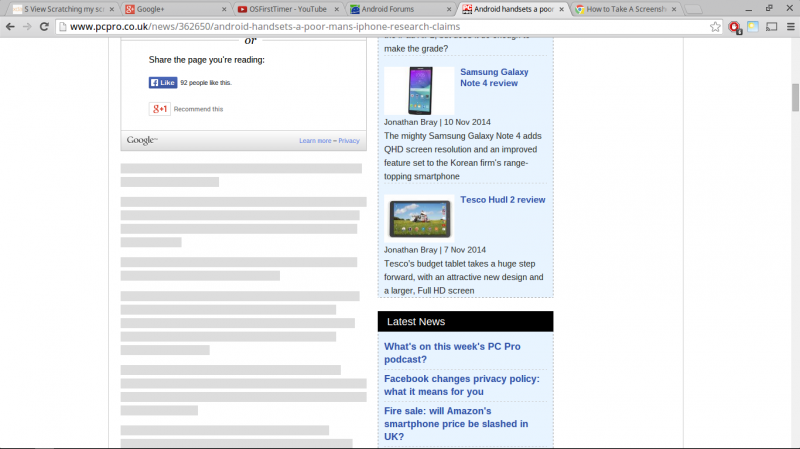The image size is (800, 449).
Task: Switch to the Android Forums tab
Action: [x=398, y=9]
